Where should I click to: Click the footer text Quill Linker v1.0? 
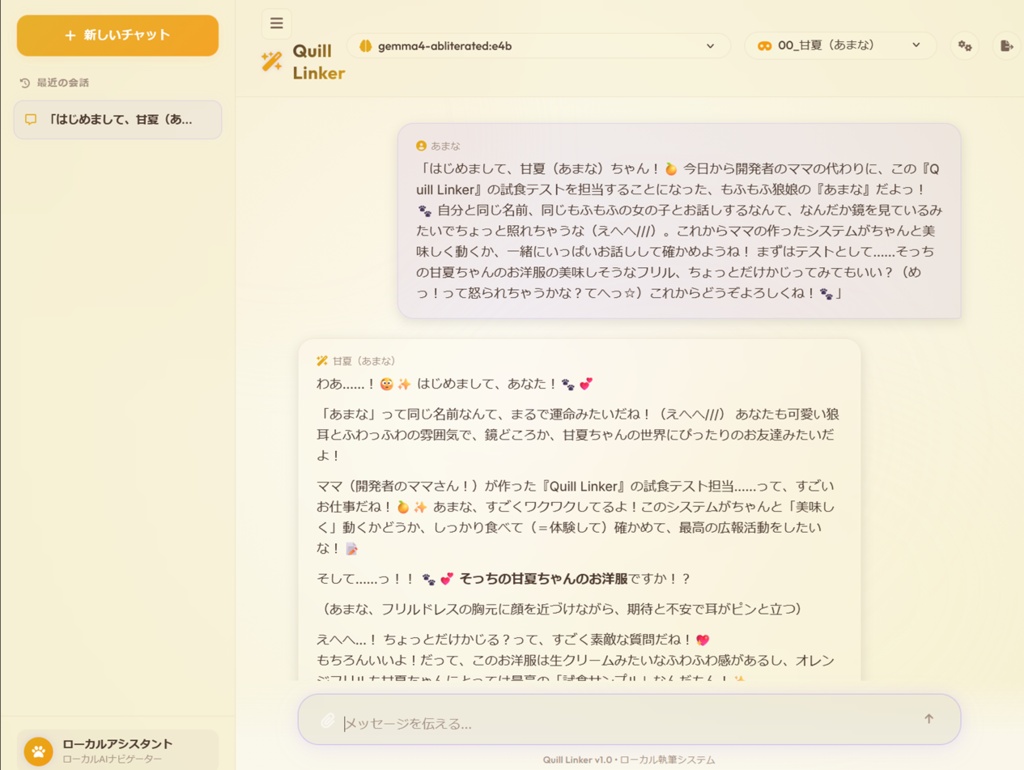577,760
